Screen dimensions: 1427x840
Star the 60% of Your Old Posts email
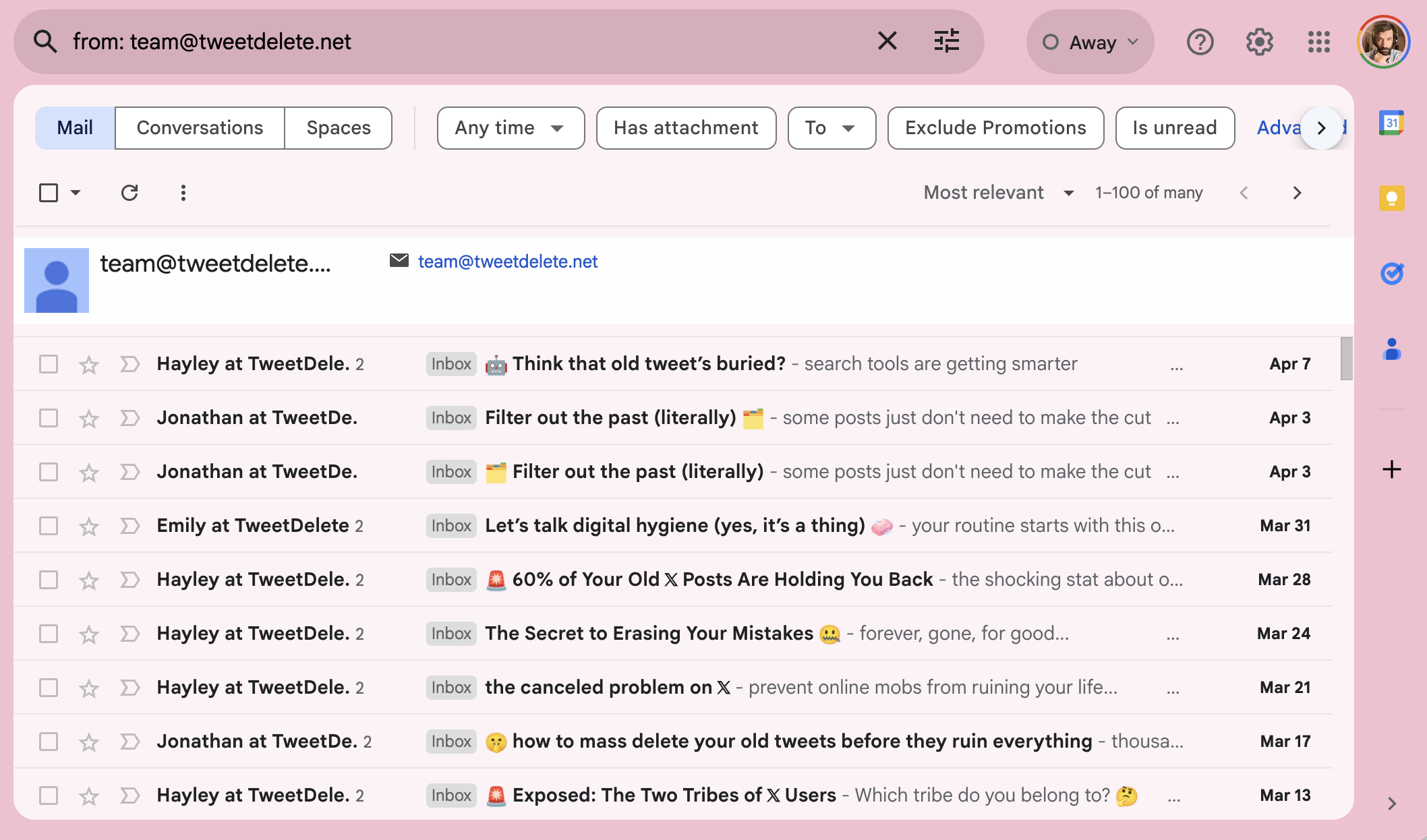tap(89, 580)
